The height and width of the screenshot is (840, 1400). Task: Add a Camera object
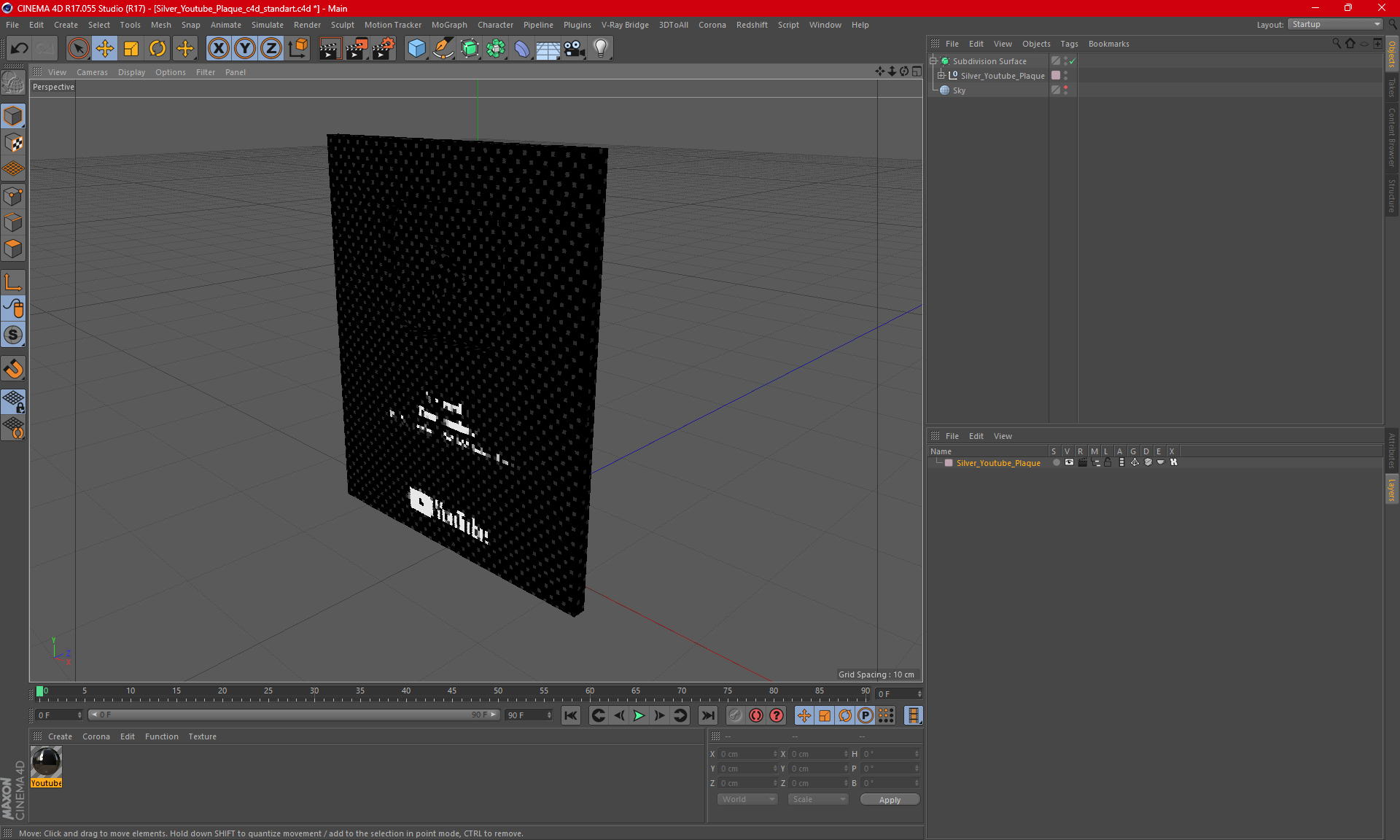(x=575, y=48)
